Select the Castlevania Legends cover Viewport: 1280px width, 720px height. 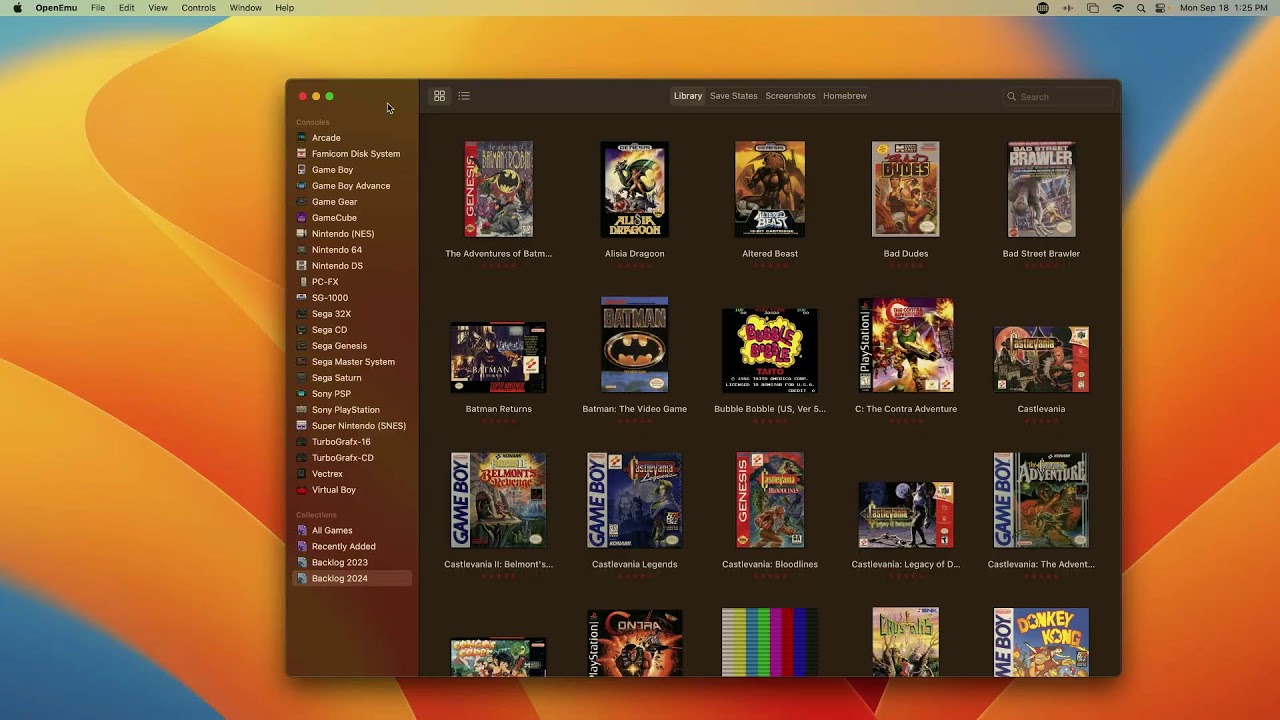click(634, 500)
